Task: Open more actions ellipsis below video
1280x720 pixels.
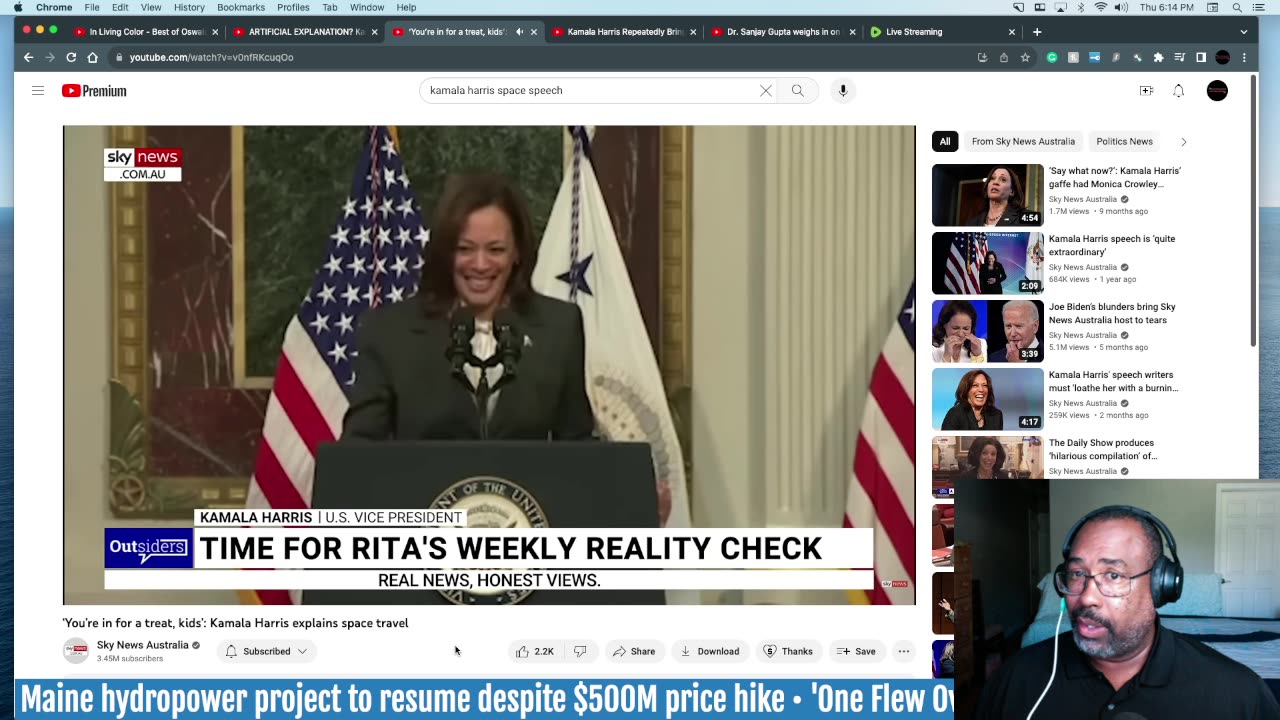Action: 904,651
